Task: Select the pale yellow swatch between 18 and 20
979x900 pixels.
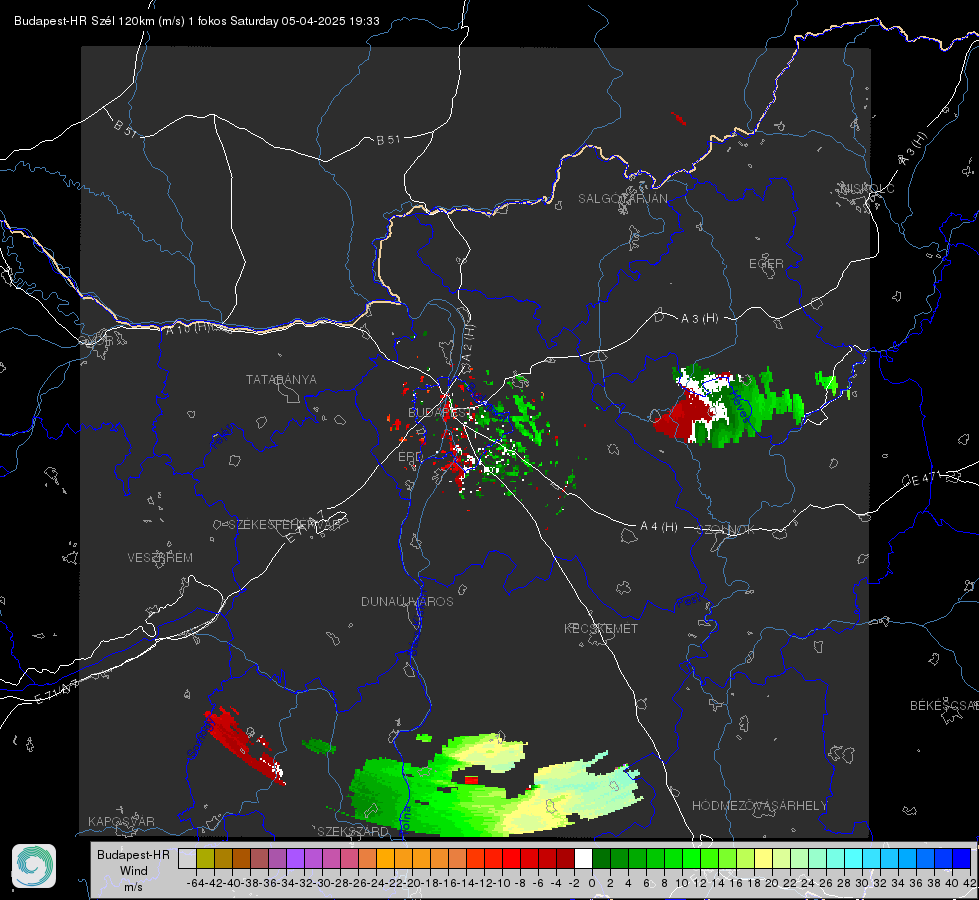Action: coord(764,859)
